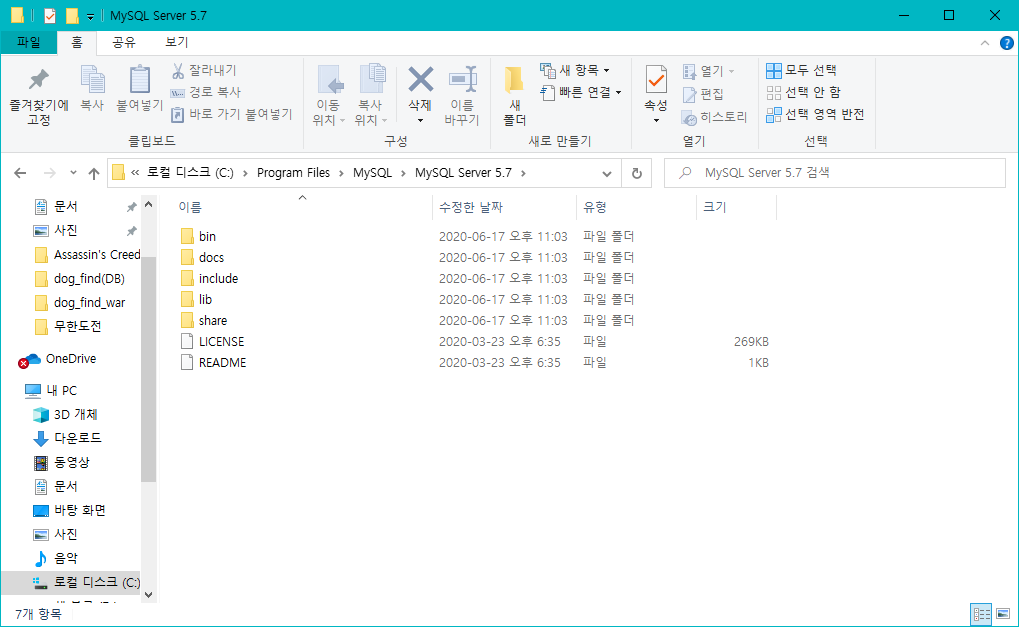Switch to the Share (공유) ribbon tab
1019x627 pixels.
coord(123,42)
